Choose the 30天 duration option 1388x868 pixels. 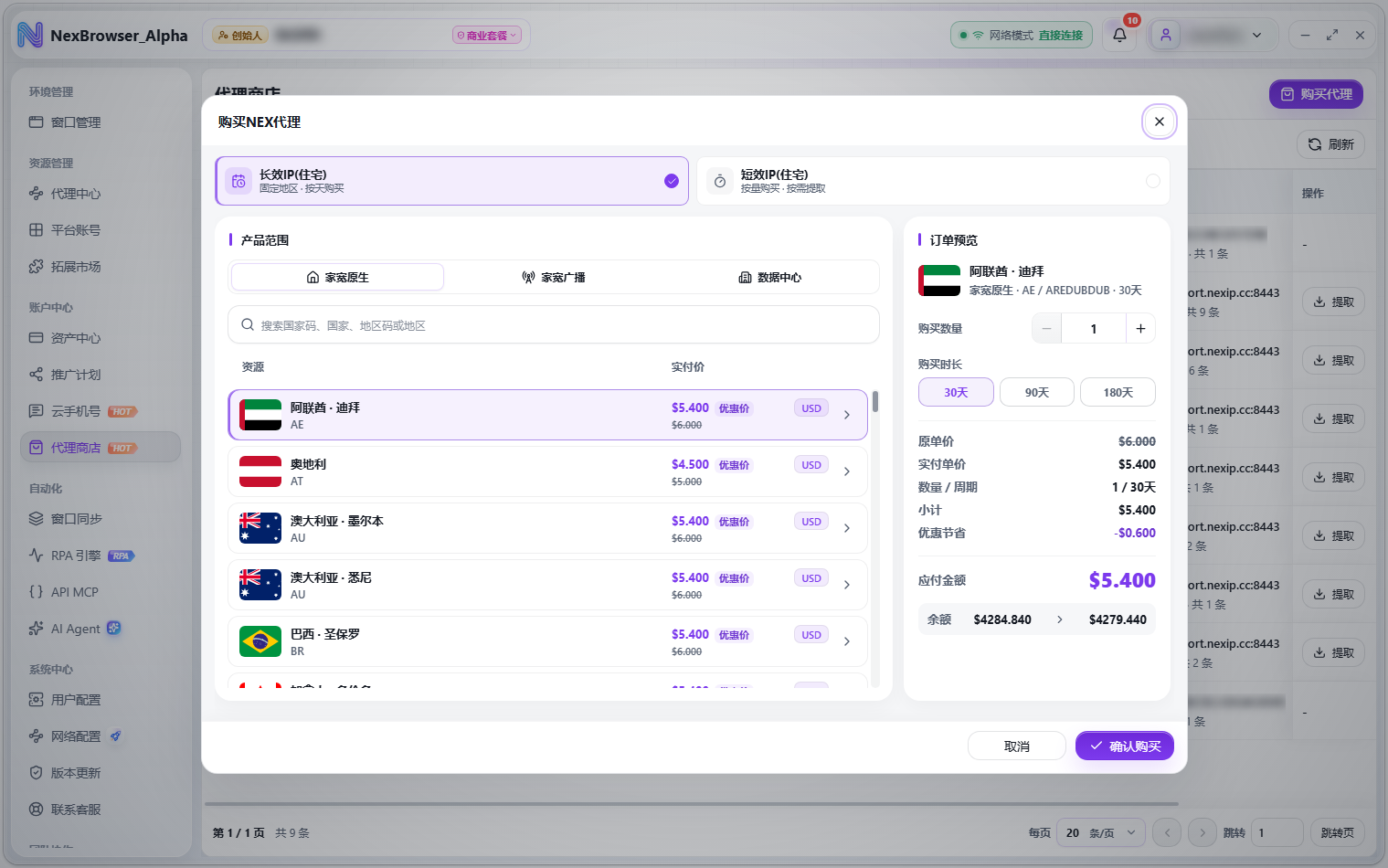tap(956, 392)
